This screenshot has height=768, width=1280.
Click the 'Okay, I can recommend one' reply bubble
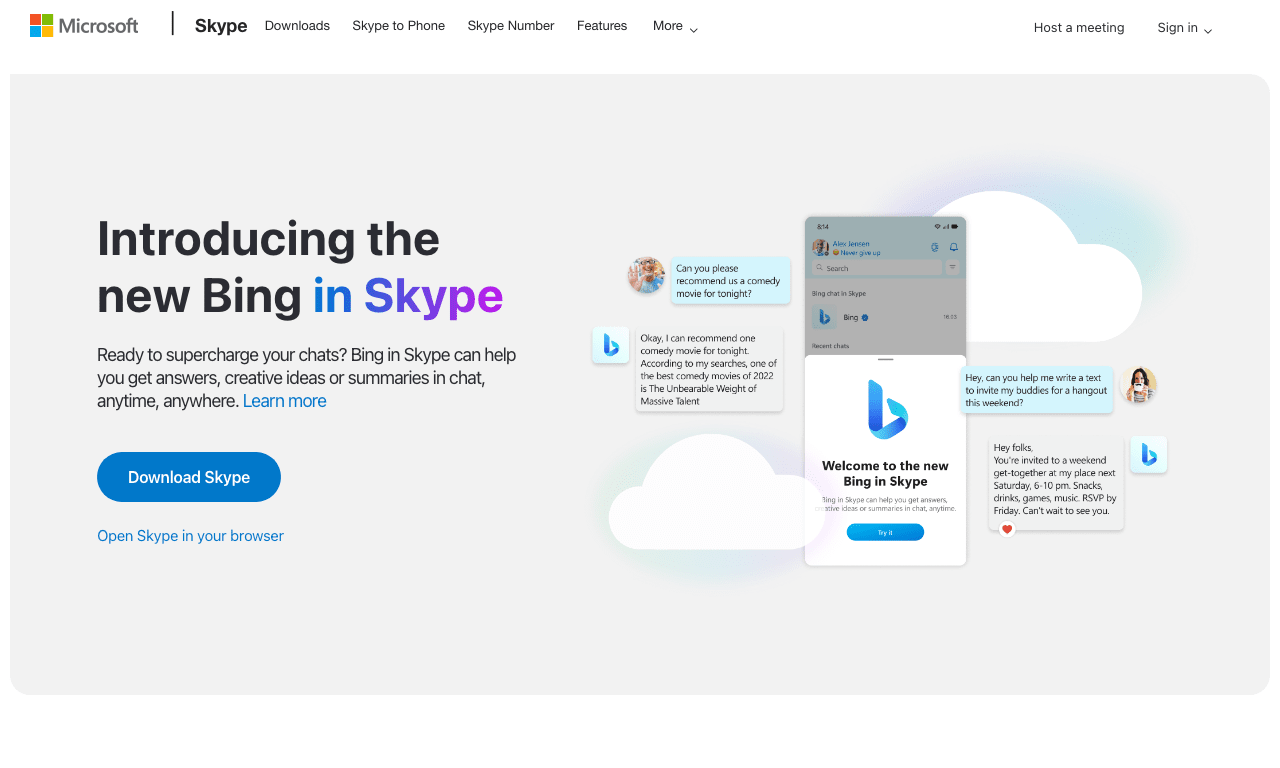pyautogui.click(x=709, y=370)
